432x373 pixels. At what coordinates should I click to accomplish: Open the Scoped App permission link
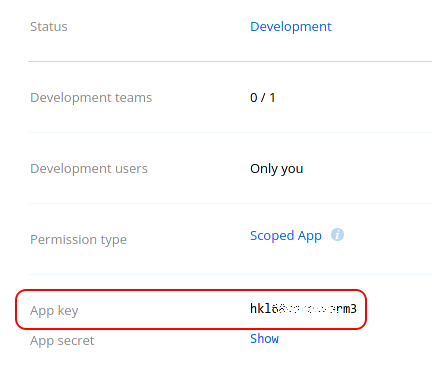pyautogui.click(x=286, y=236)
